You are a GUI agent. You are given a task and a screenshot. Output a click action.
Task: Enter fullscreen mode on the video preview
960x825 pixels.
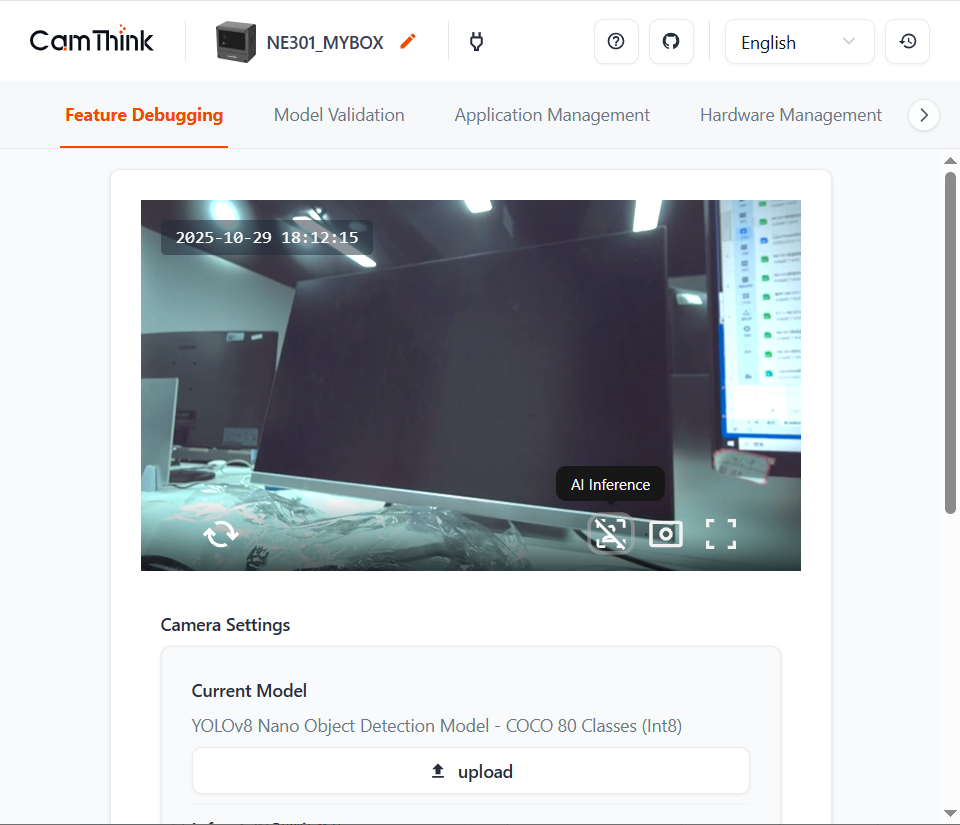coord(720,534)
